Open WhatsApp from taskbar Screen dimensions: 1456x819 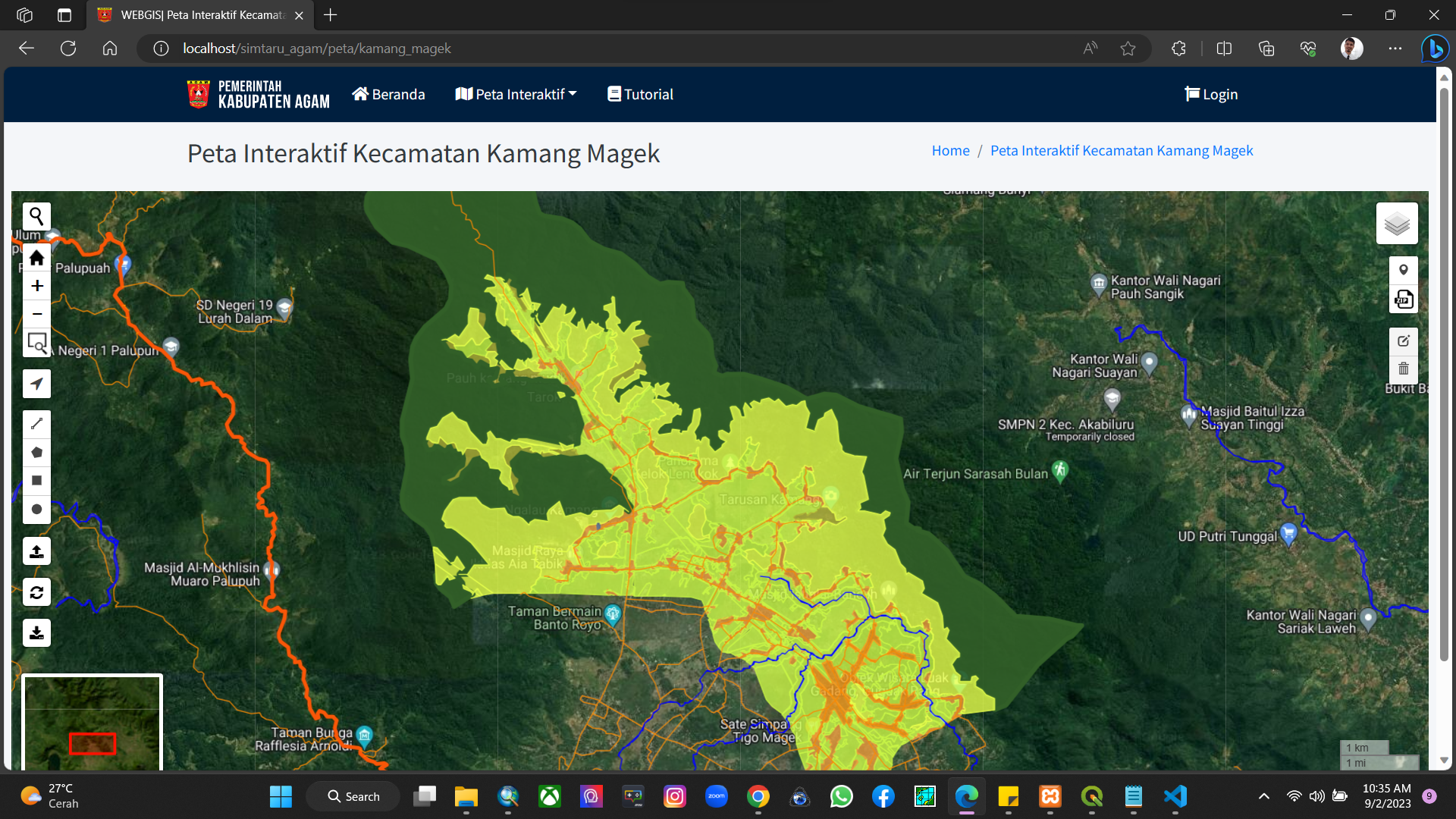click(x=841, y=796)
